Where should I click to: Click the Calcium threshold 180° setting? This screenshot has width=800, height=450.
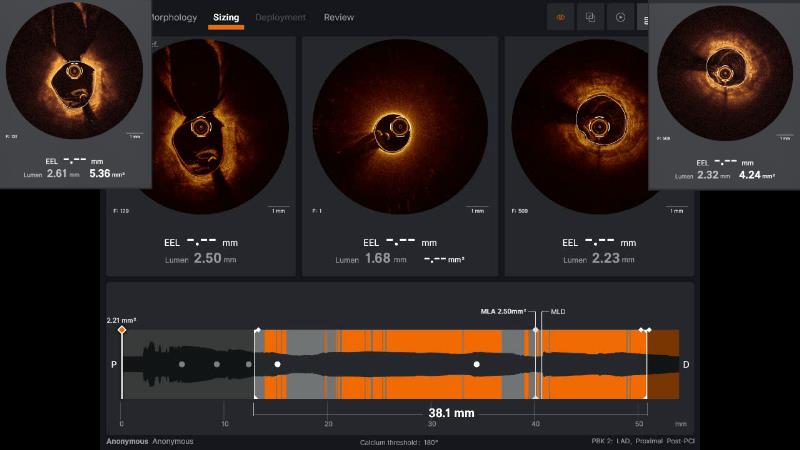point(399,442)
